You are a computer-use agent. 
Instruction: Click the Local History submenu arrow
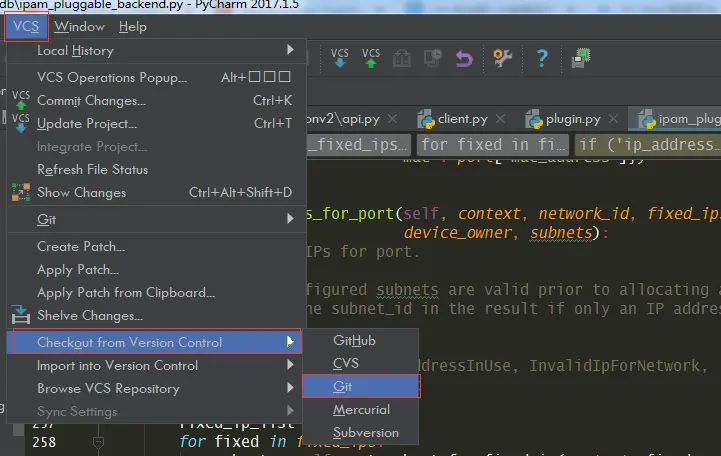tap(290, 49)
